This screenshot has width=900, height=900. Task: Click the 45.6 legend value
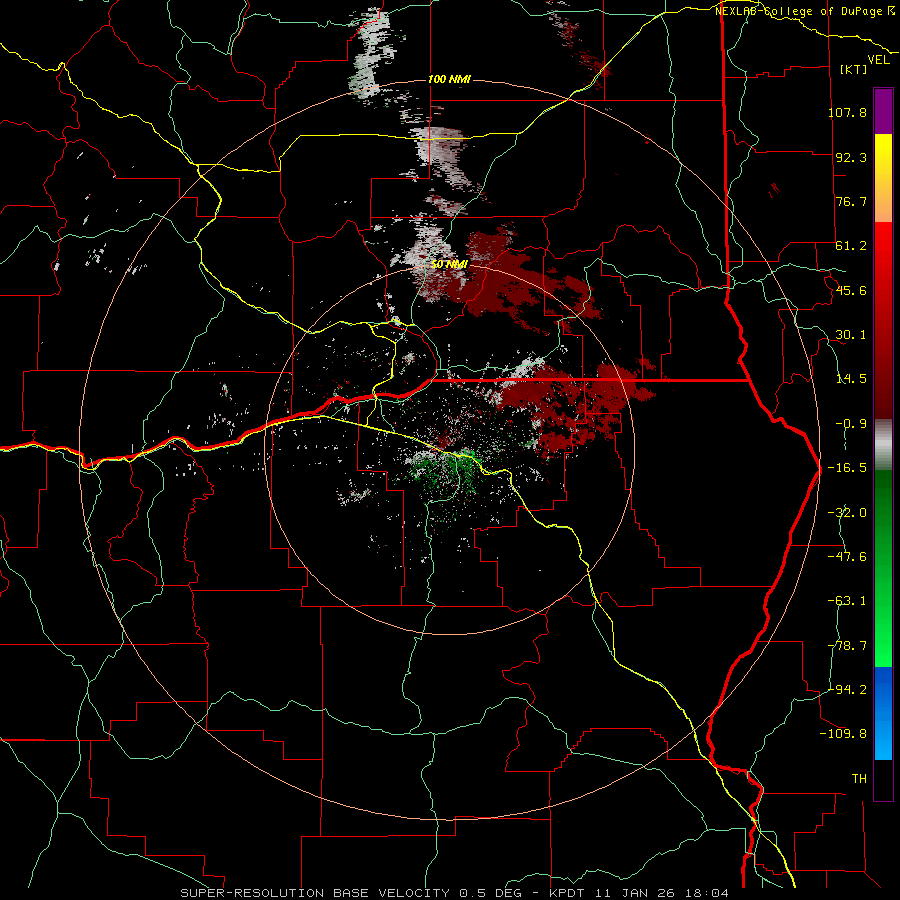point(851,290)
